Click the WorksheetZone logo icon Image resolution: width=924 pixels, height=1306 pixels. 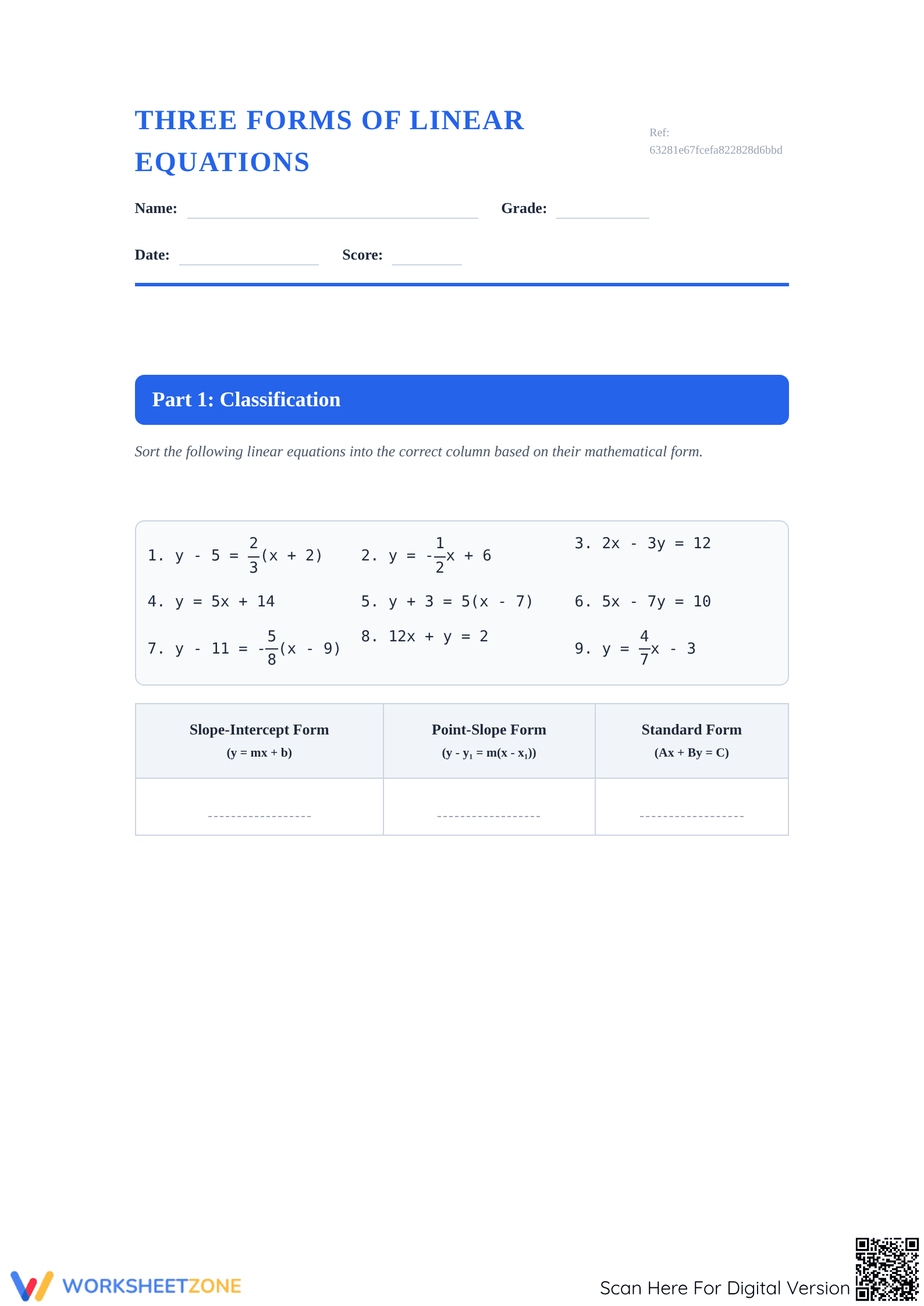[32, 1285]
